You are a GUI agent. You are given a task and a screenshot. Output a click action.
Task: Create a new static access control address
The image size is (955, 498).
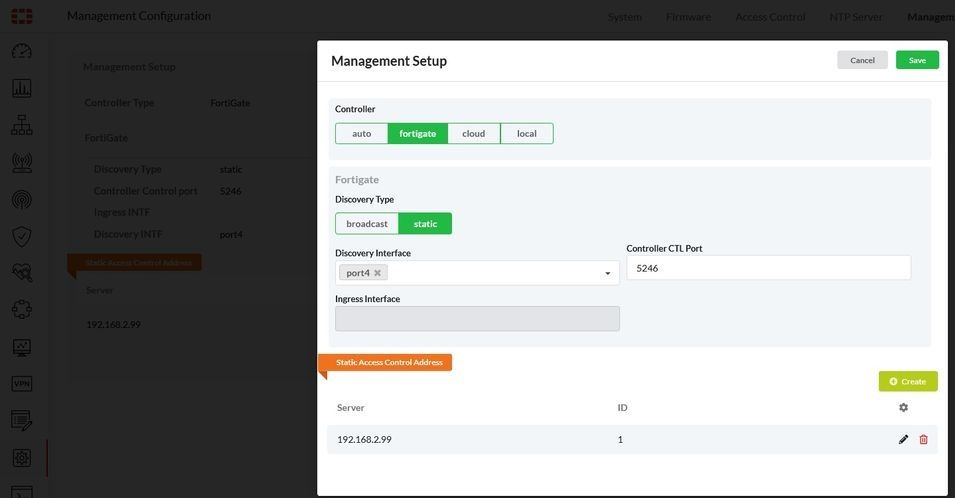point(908,381)
